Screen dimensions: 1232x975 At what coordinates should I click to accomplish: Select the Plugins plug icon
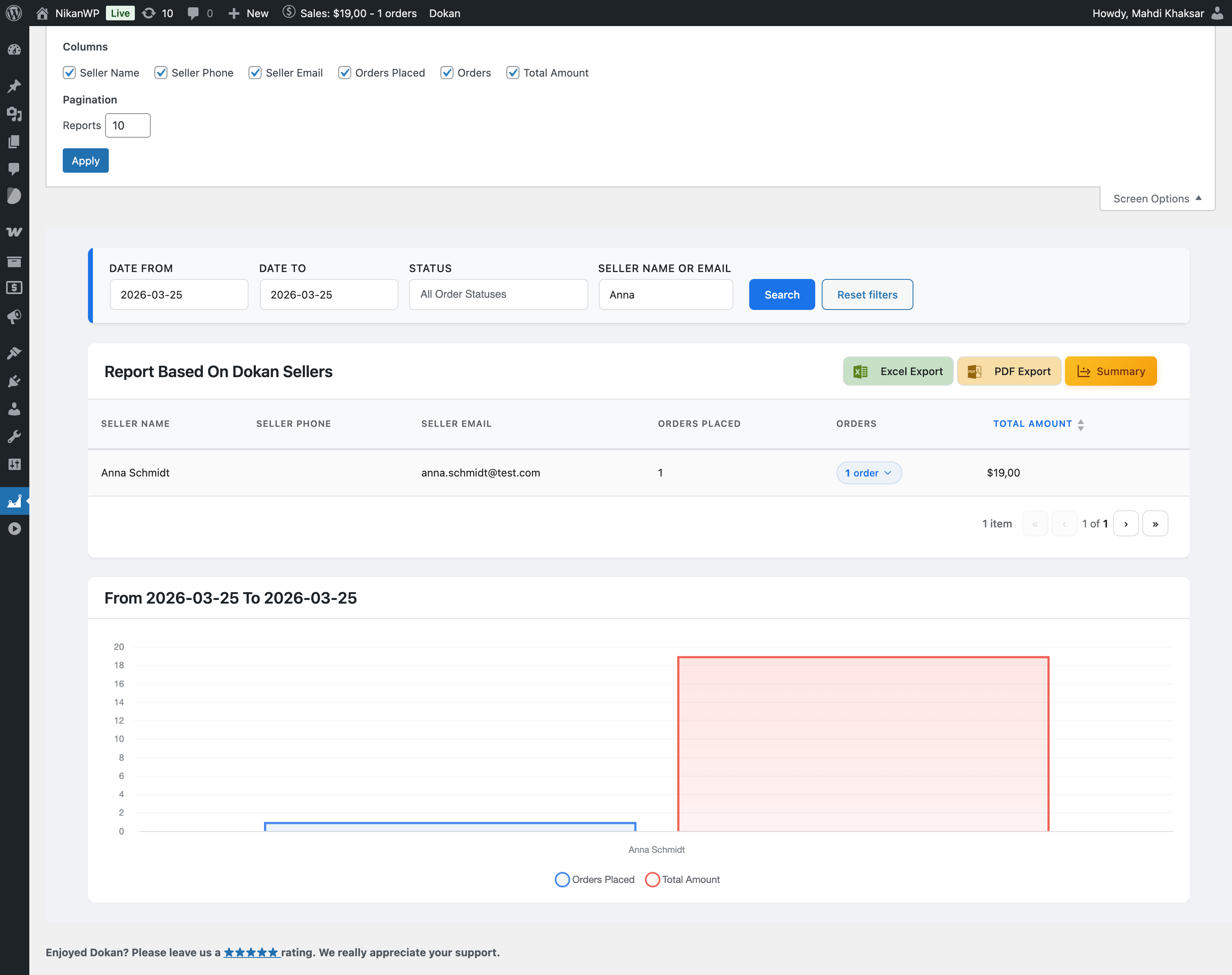(14, 381)
